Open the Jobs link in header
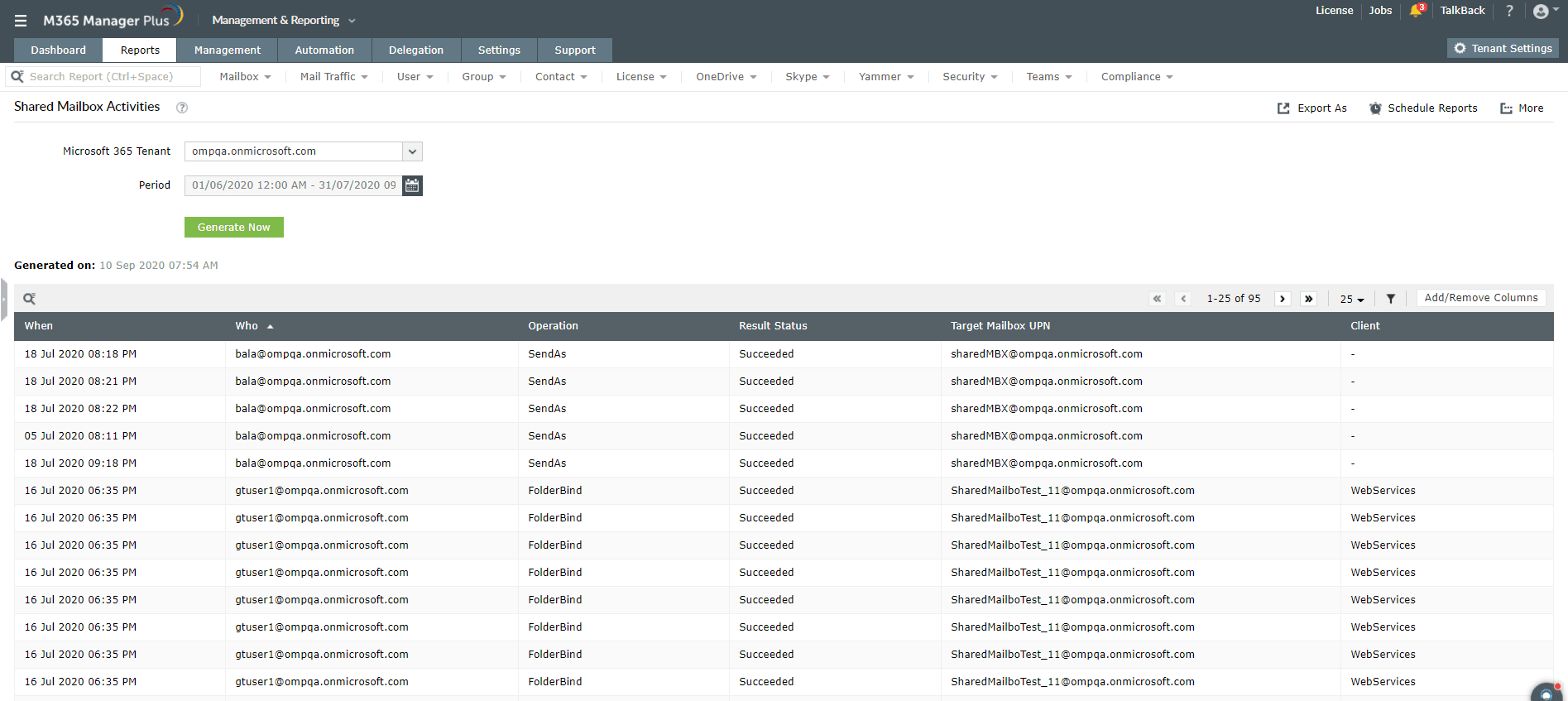The height and width of the screenshot is (701, 1568). 1380,11
